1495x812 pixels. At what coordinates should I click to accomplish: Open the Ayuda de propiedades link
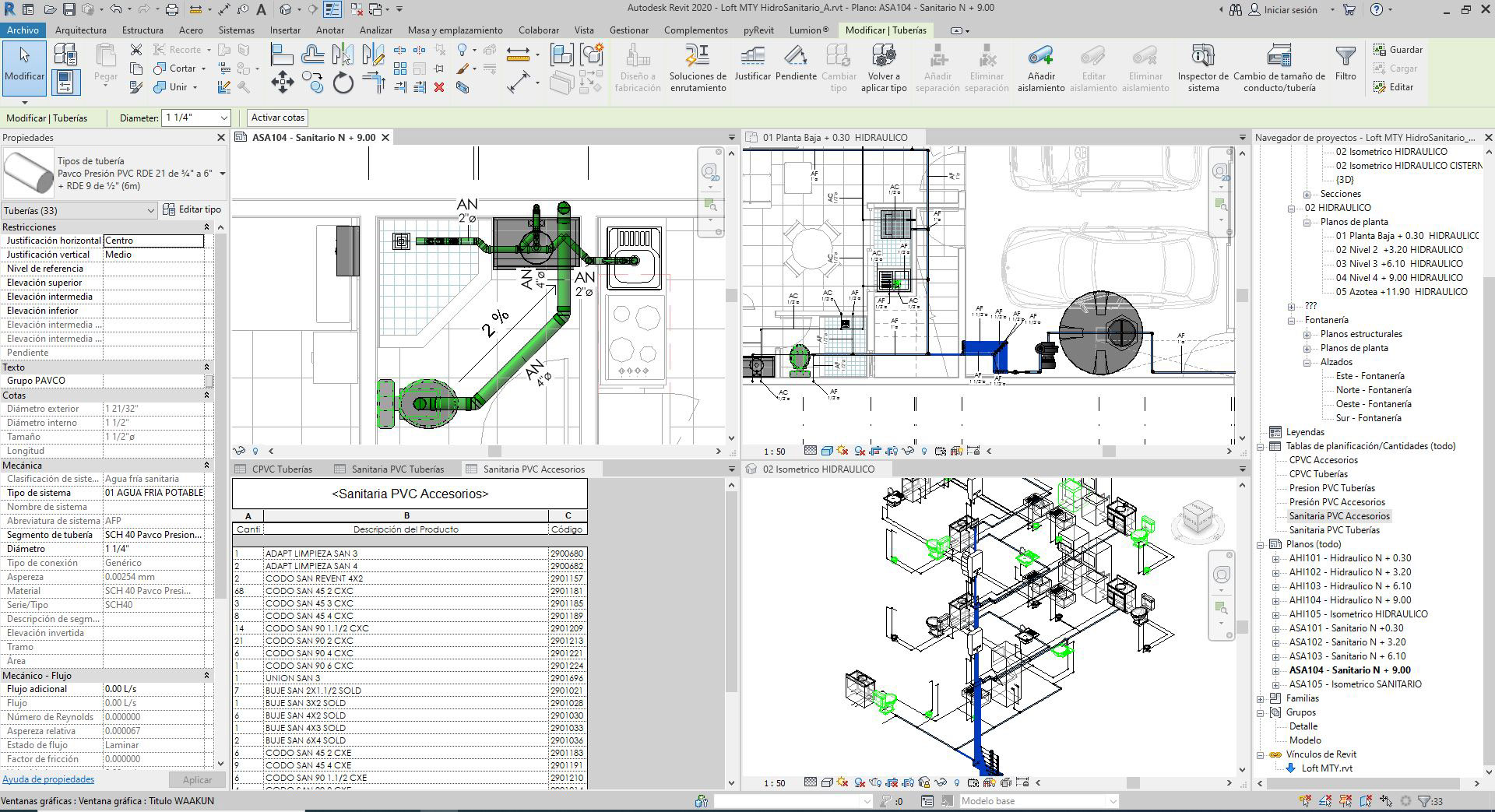coord(48,779)
